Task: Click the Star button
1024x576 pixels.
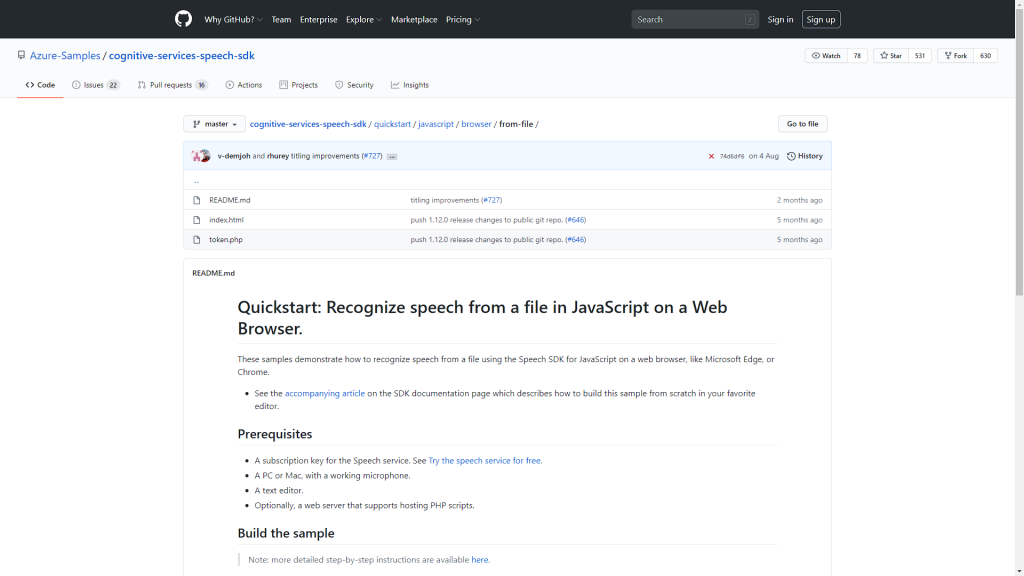Action: coord(891,56)
